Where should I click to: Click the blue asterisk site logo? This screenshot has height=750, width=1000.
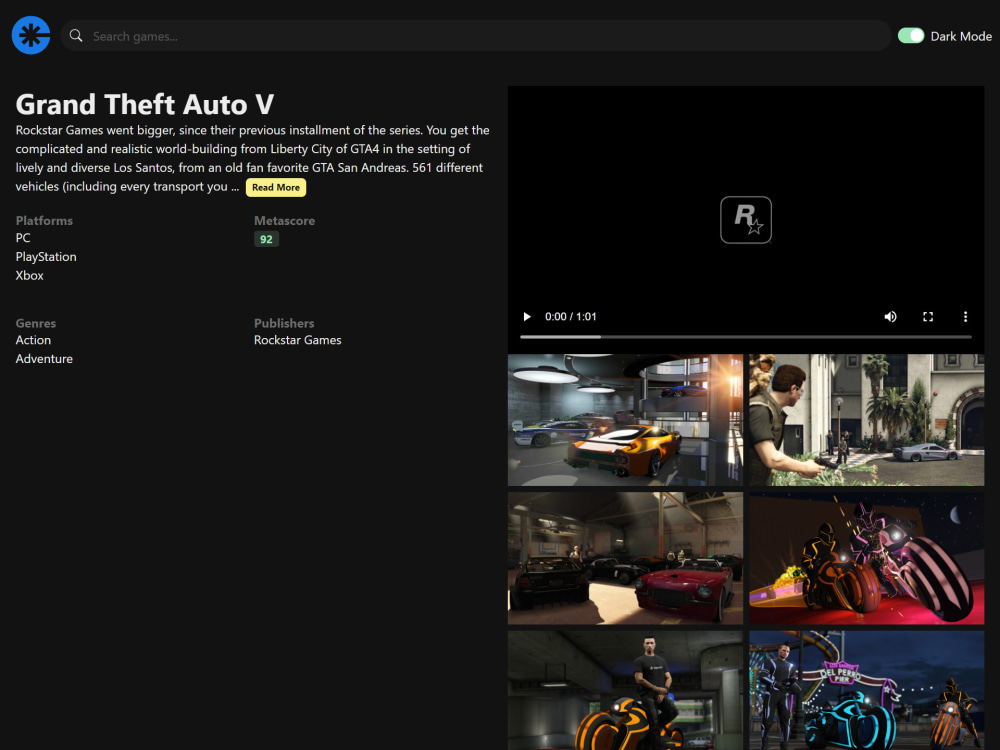pos(31,35)
